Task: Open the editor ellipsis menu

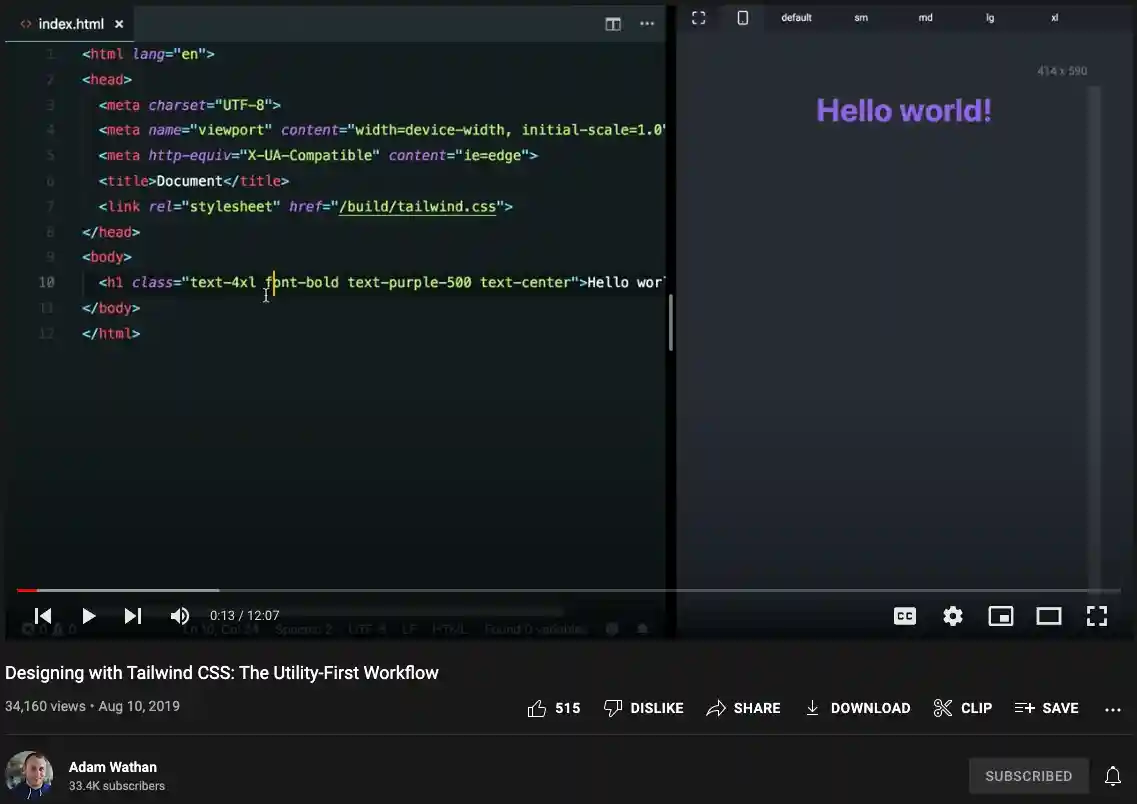Action: coord(647,24)
